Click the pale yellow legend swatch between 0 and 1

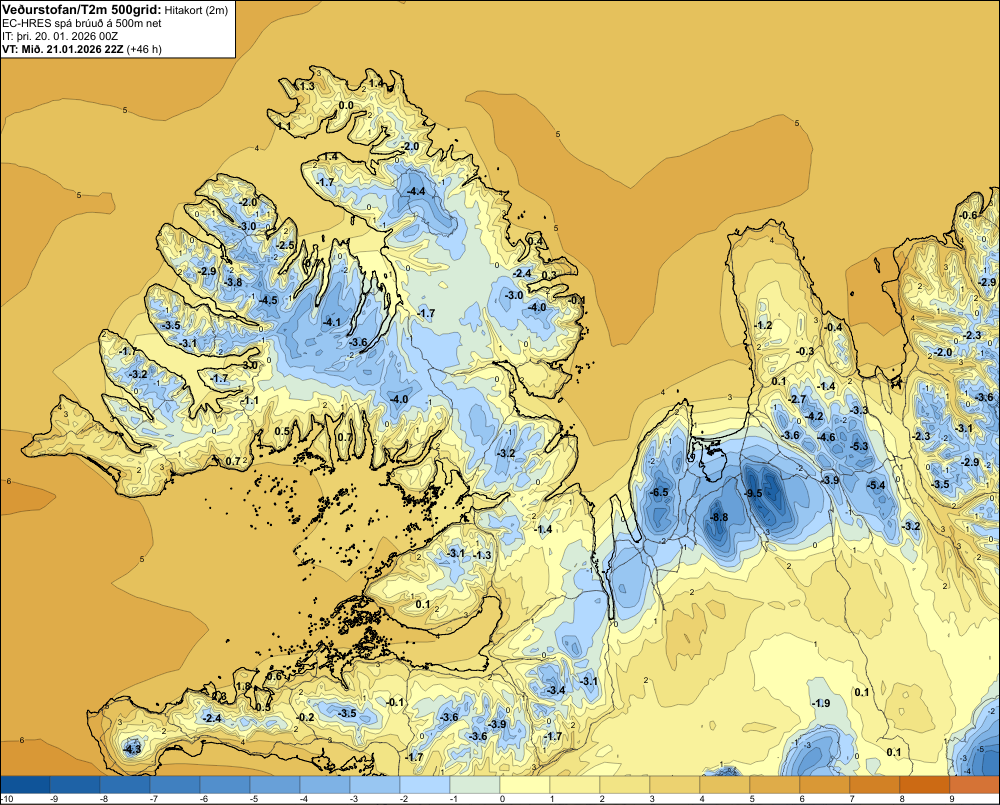click(x=525, y=785)
